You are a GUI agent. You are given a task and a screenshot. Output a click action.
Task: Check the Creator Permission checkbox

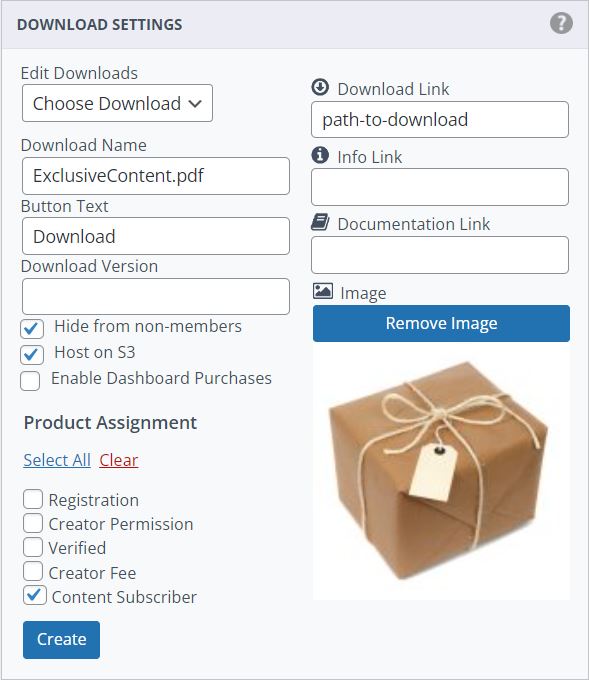pyautogui.click(x=33, y=523)
